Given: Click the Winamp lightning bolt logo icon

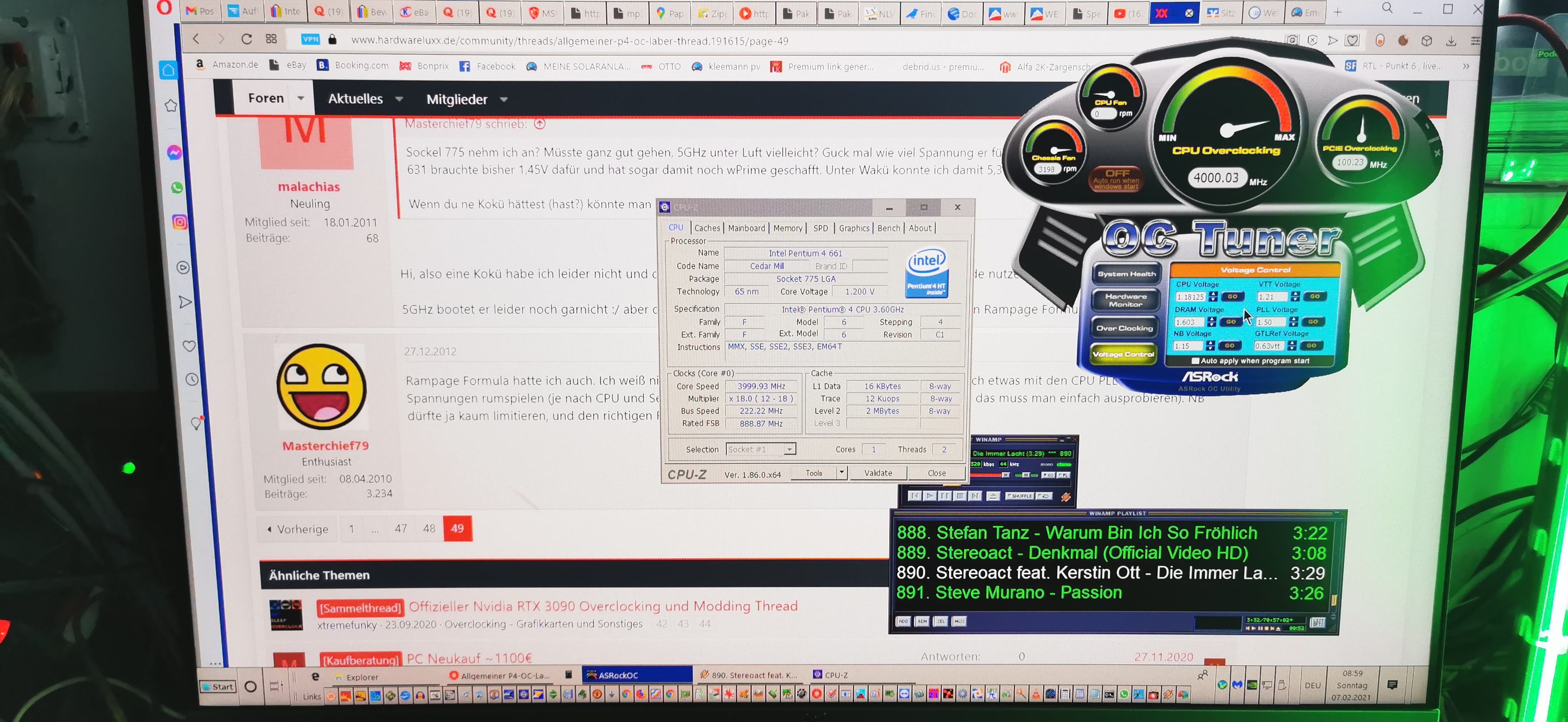Looking at the screenshot, I should (1066, 497).
